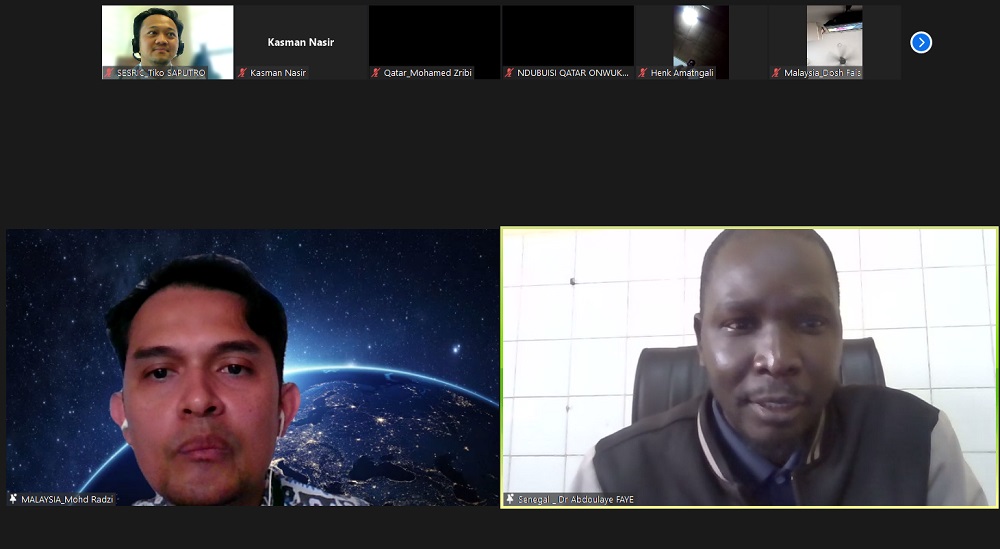Select Qatar_Mohamed Zribi blank video tile
The height and width of the screenshot is (549, 1000).
434,36
